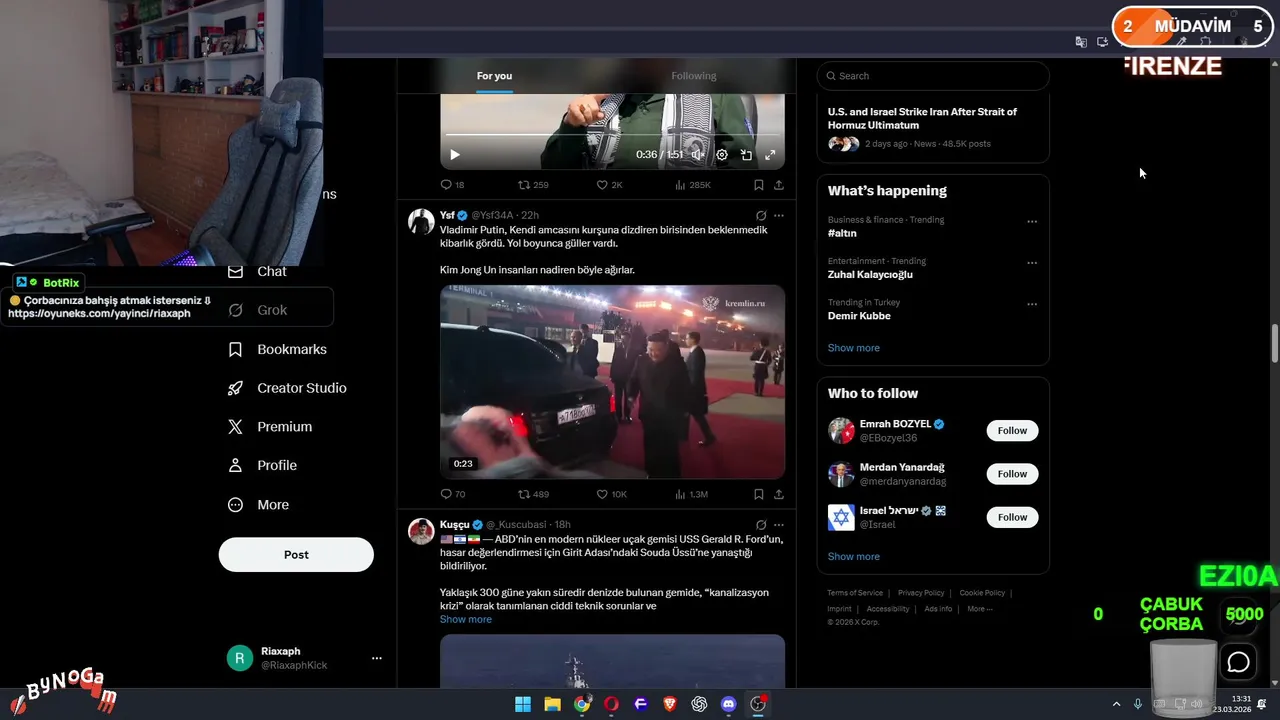Viewport: 1280px width, 720px height.
Task: Reply to top post with 18 replies
Action: (452, 185)
